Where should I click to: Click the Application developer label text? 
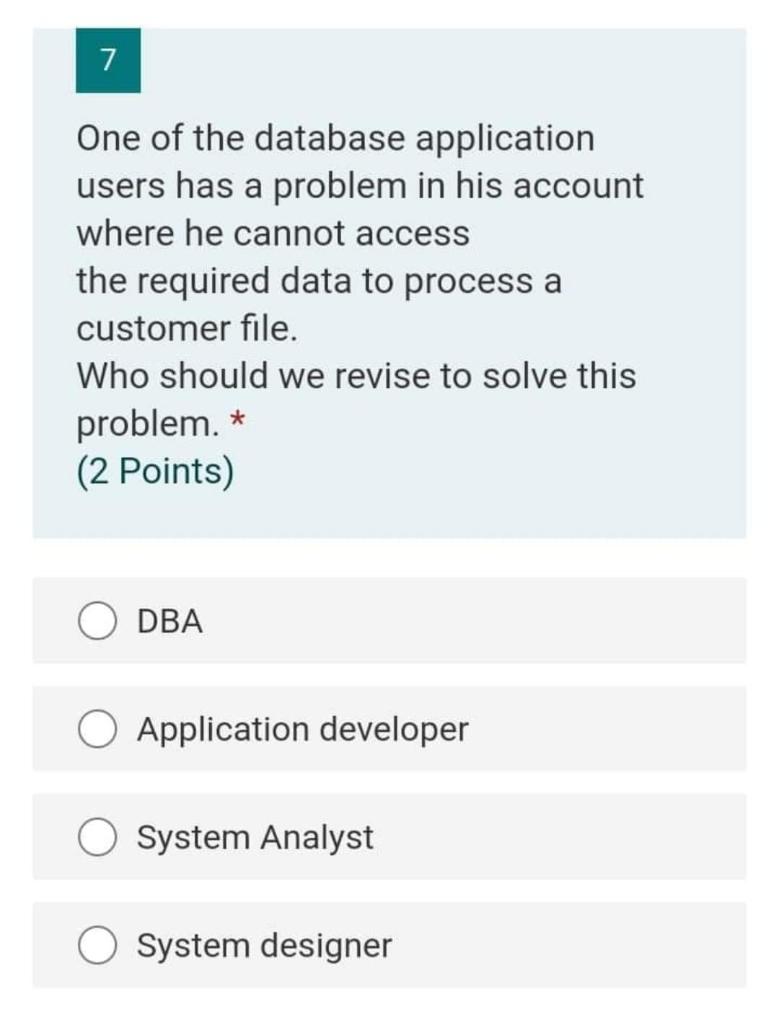click(x=300, y=729)
